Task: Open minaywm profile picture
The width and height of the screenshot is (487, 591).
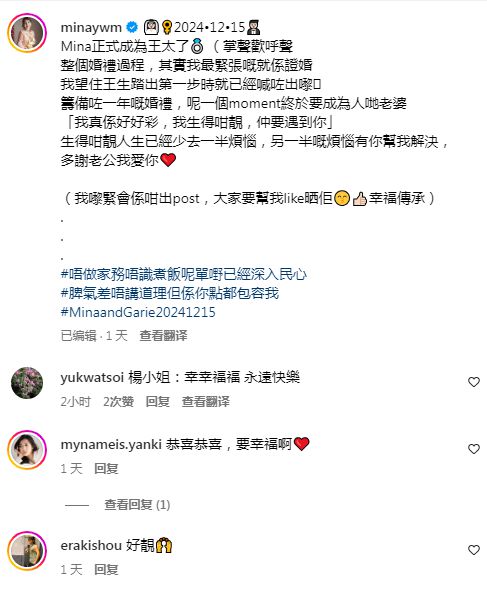Action: pos(27,33)
